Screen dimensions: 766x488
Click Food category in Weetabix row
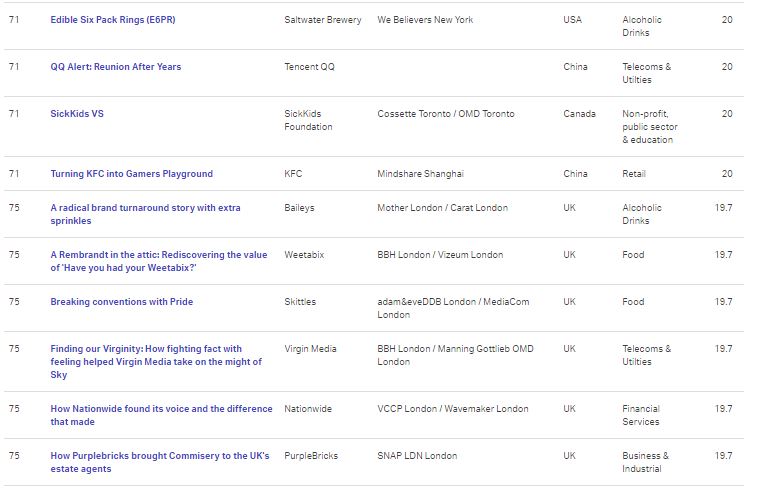pyautogui.click(x=633, y=255)
